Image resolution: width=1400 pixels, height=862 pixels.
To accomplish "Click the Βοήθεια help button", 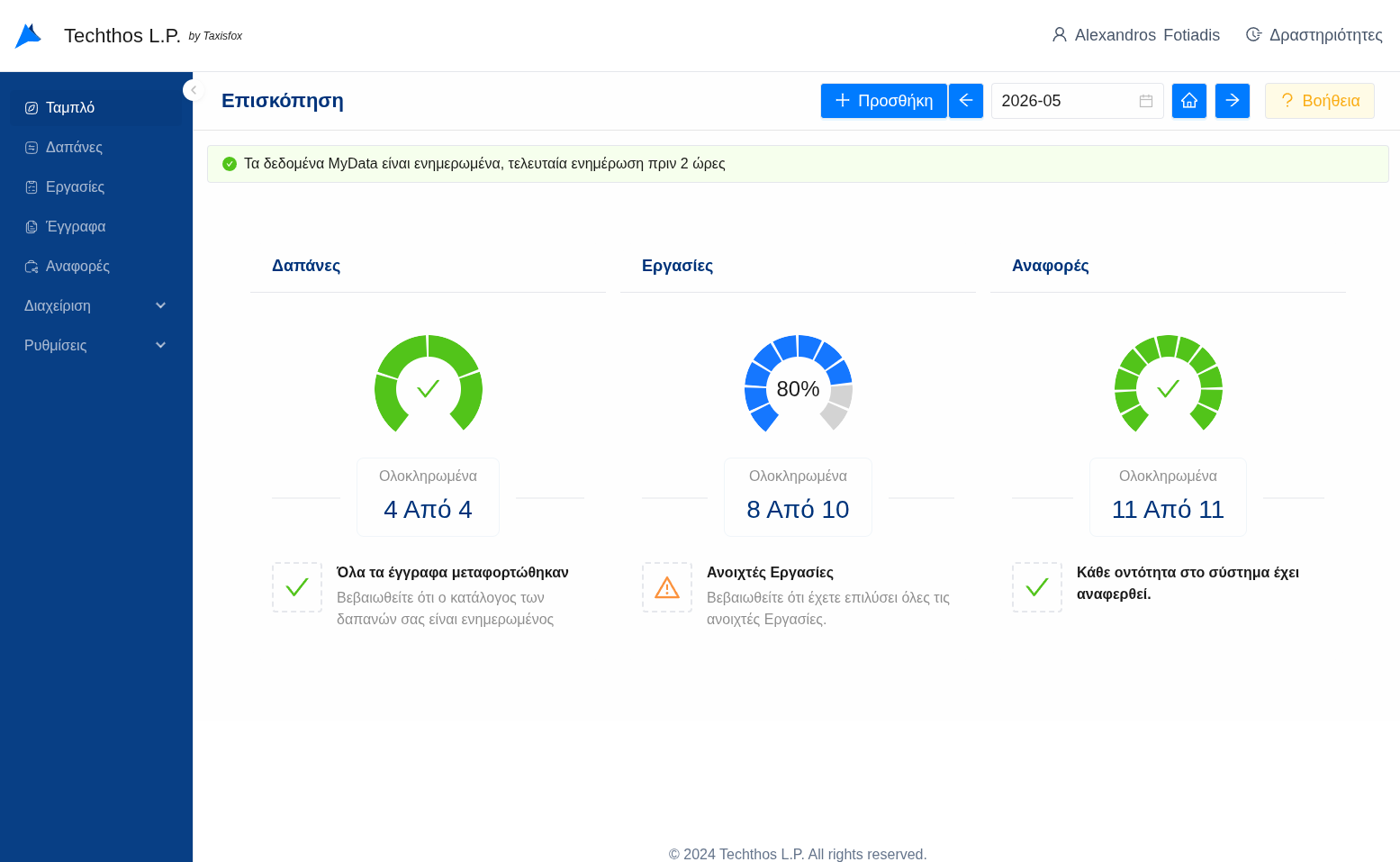I will coord(1320,101).
